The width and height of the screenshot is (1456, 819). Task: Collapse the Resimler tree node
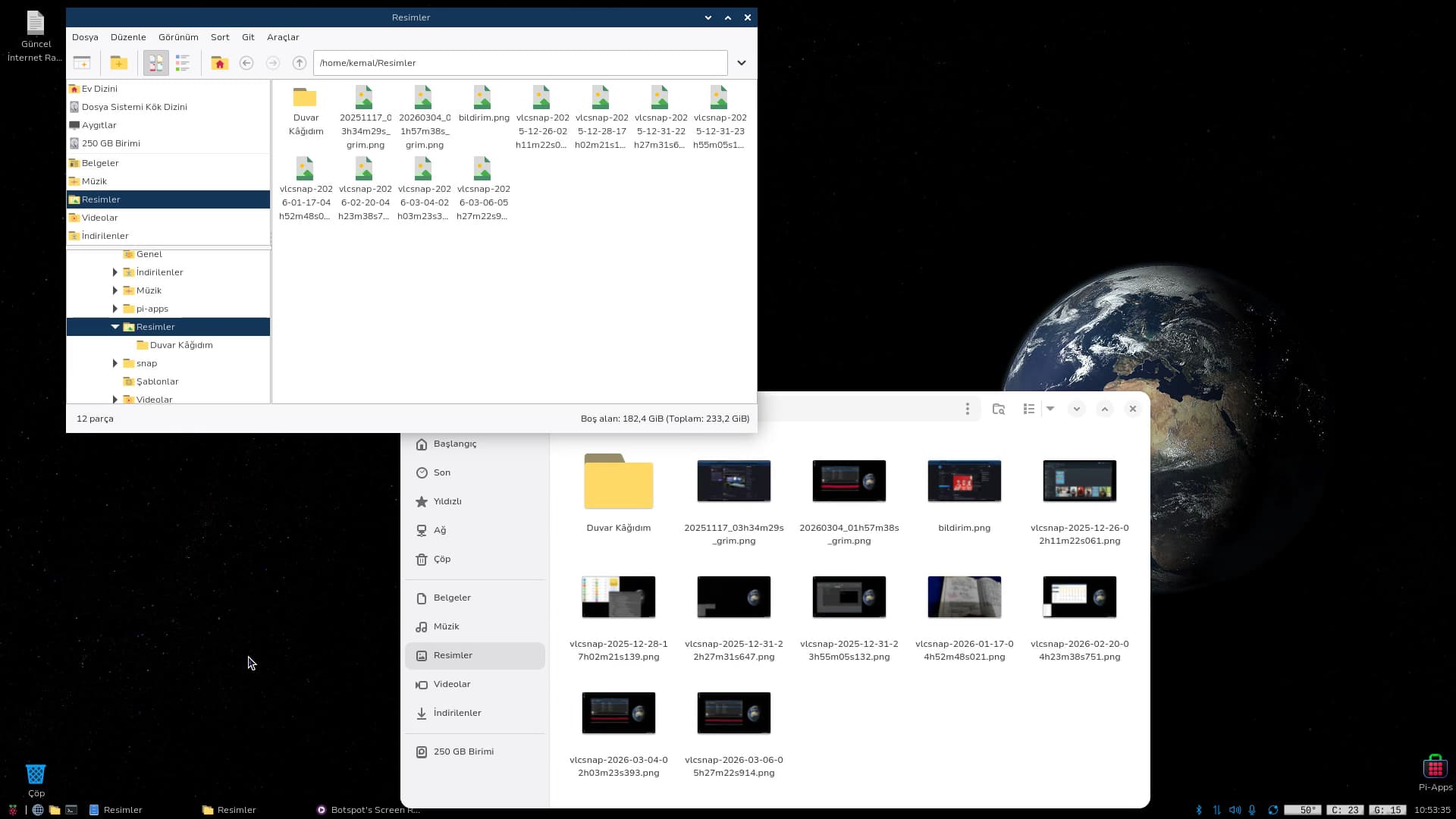115,327
